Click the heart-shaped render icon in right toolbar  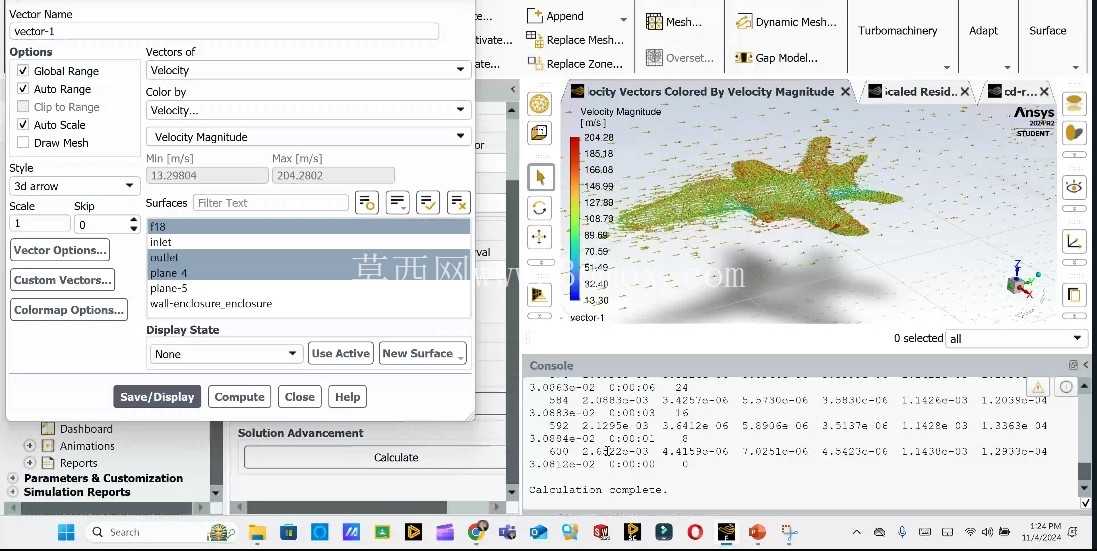[x=1074, y=132]
